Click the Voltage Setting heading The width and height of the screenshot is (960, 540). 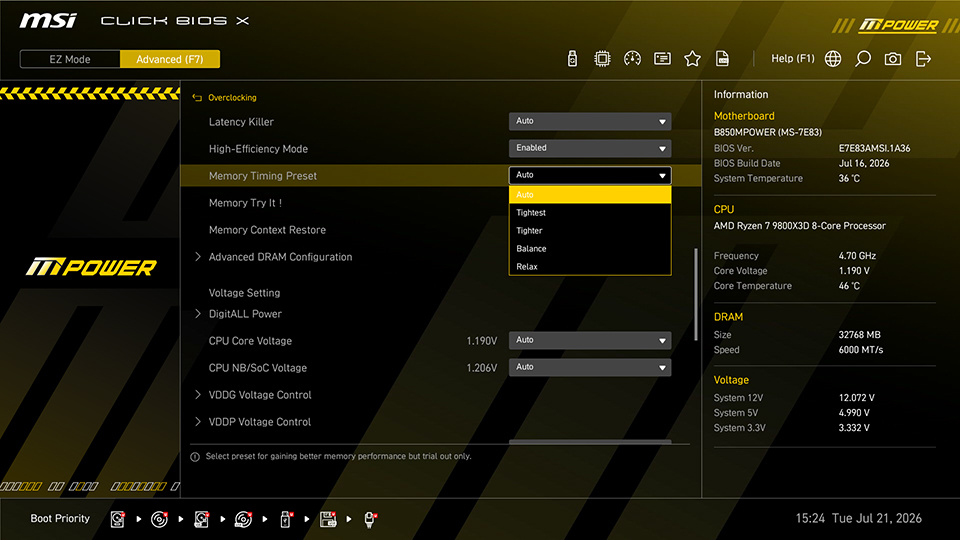pos(244,293)
